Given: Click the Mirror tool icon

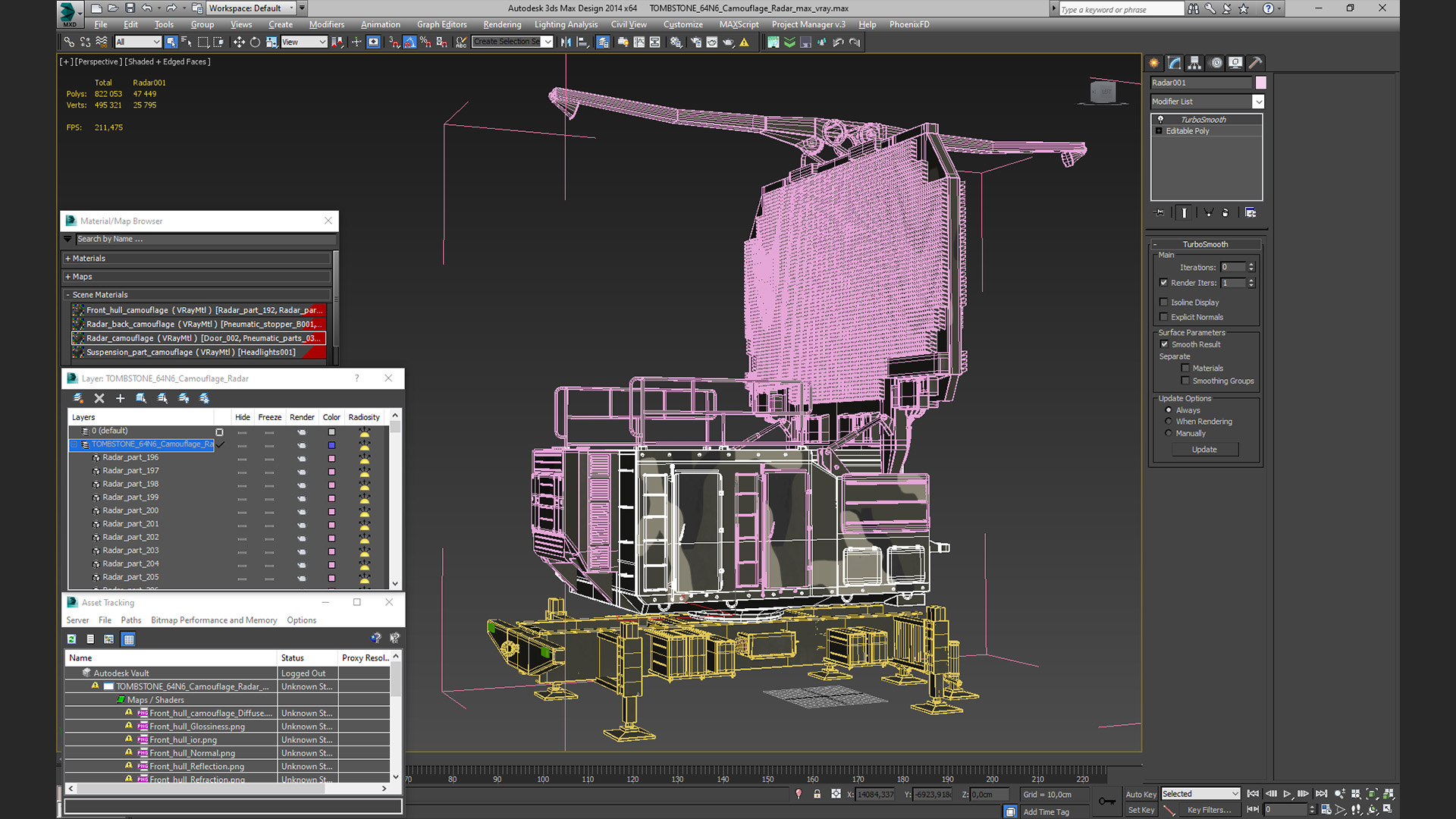Looking at the screenshot, I should point(566,42).
